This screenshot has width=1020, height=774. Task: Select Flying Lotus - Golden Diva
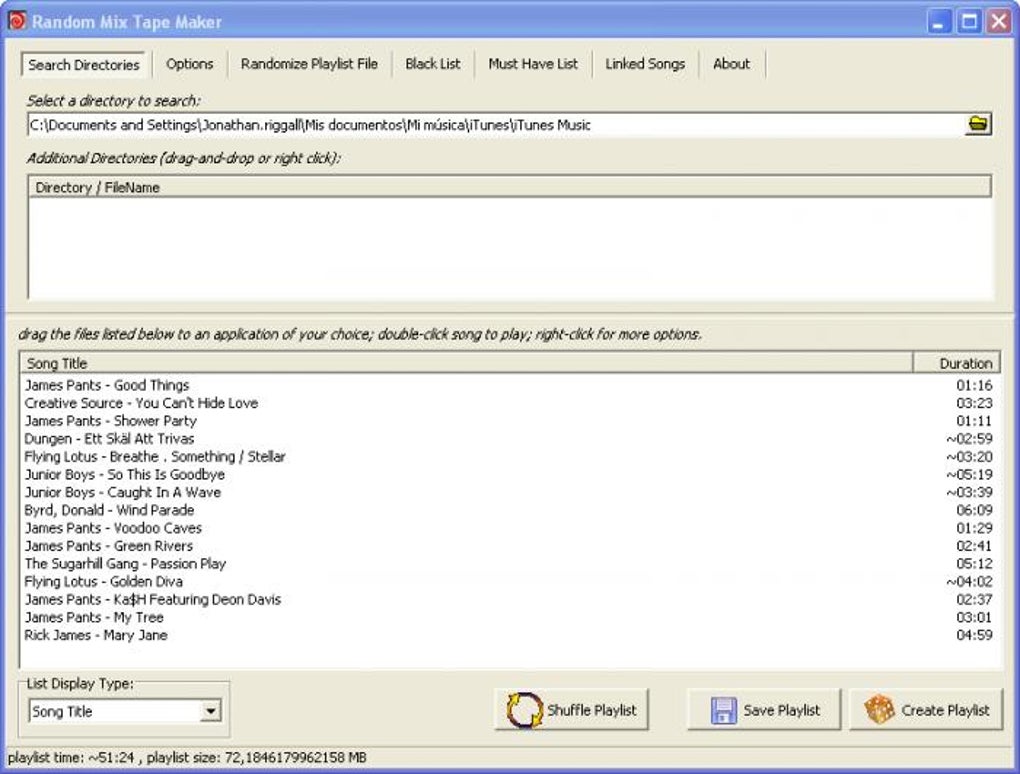[509, 582]
